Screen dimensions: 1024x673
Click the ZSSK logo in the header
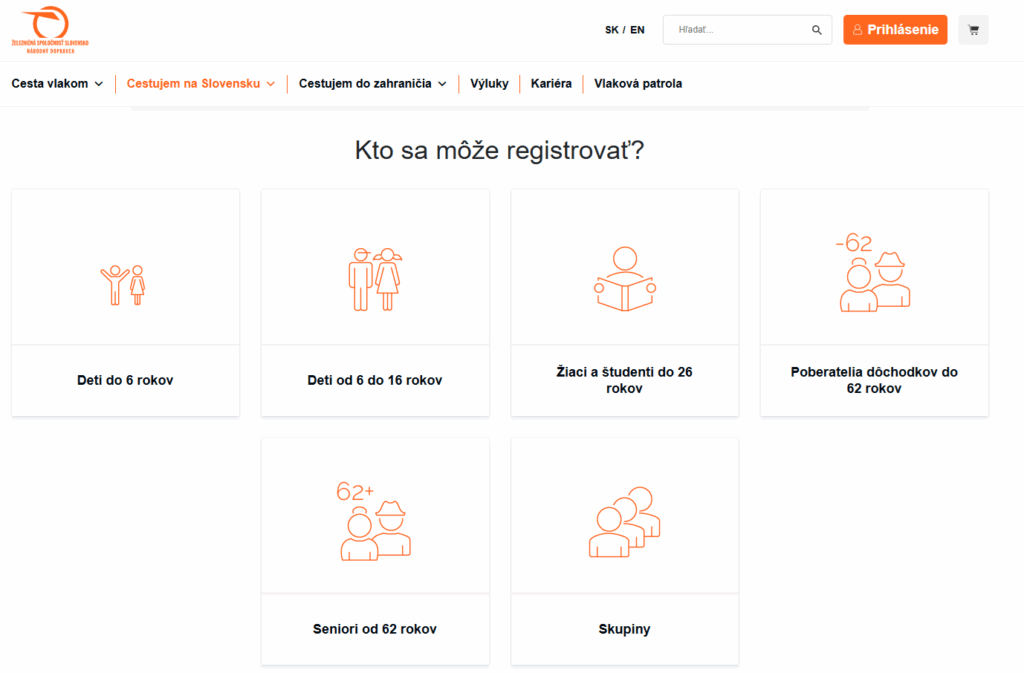[50, 29]
